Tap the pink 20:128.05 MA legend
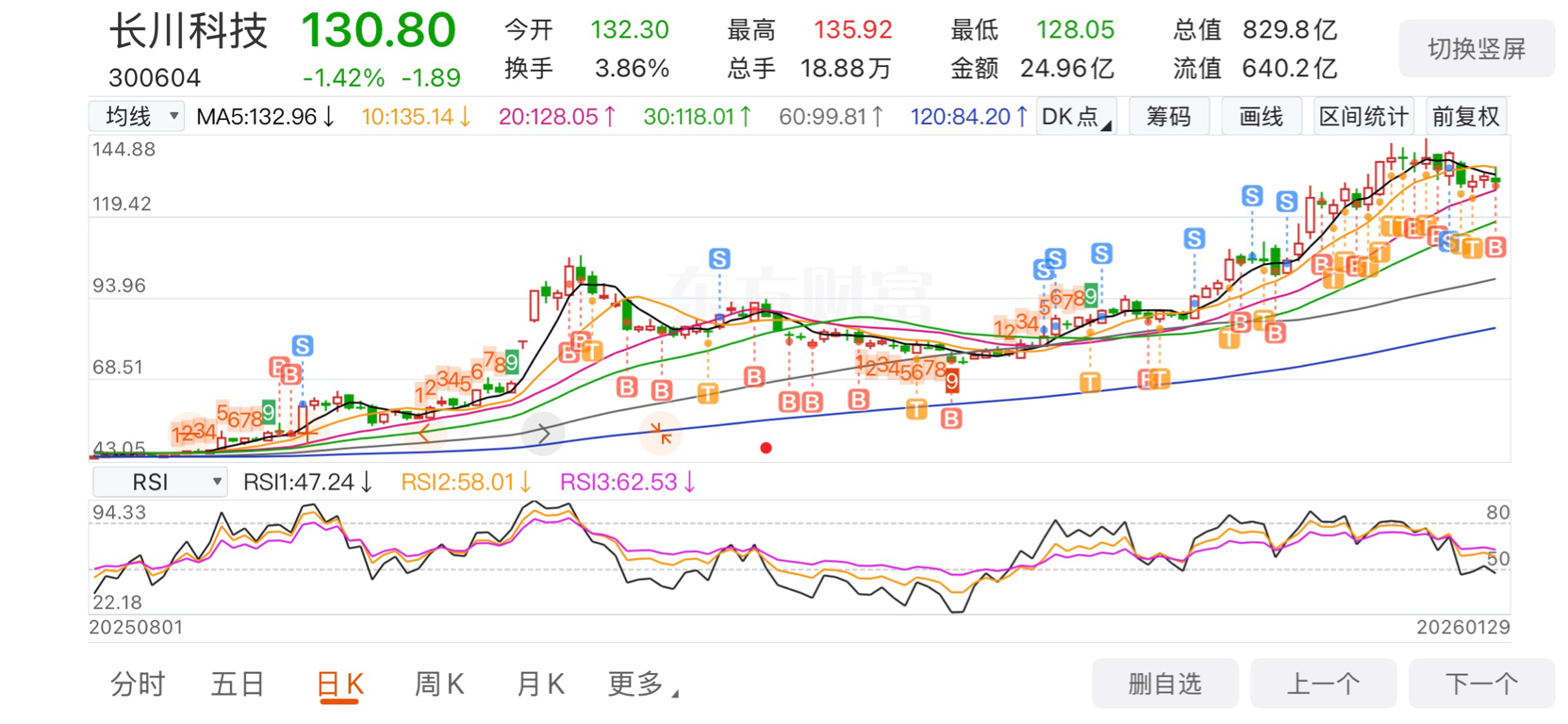1568x724 pixels. pos(556,117)
